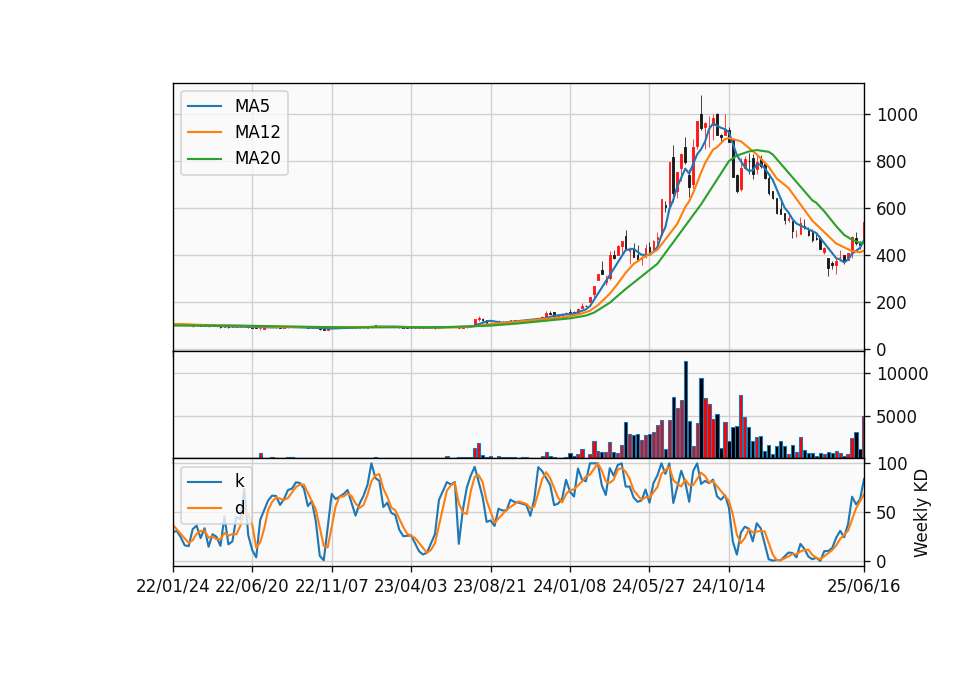Click the tallest volume bar
Image resolution: width=960 pixels, height=690 pixels.
[x=686, y=410]
